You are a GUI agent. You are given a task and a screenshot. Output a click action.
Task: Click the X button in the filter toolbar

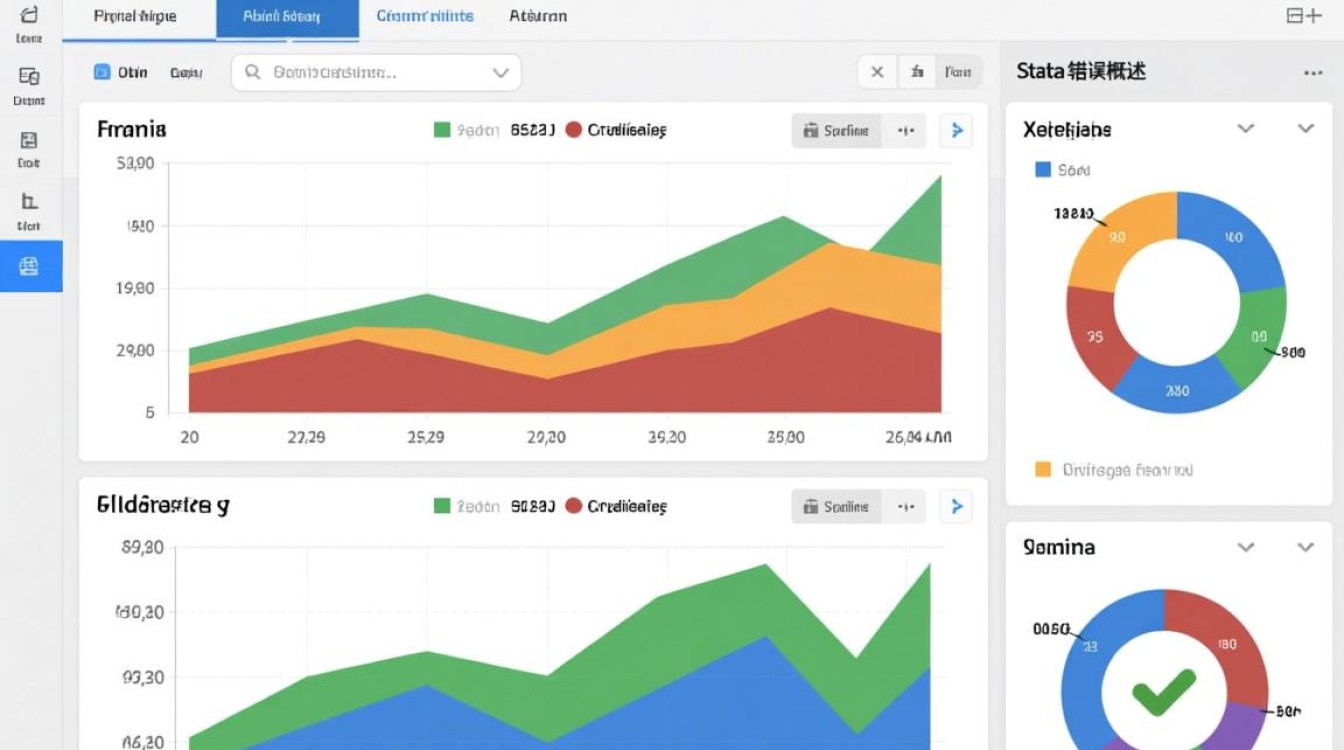coord(877,72)
